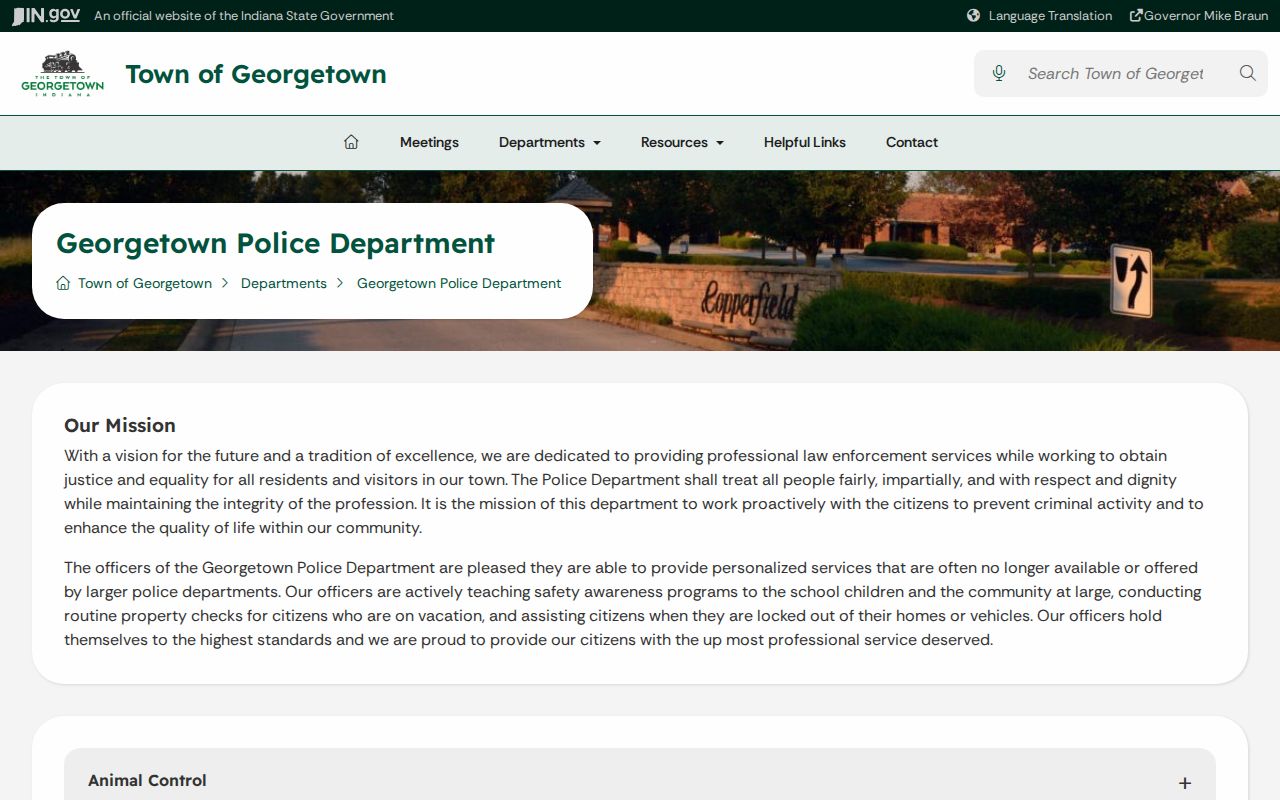The image size is (1280, 800).
Task: Click the external link icon beside Governor
Action: tap(1136, 16)
